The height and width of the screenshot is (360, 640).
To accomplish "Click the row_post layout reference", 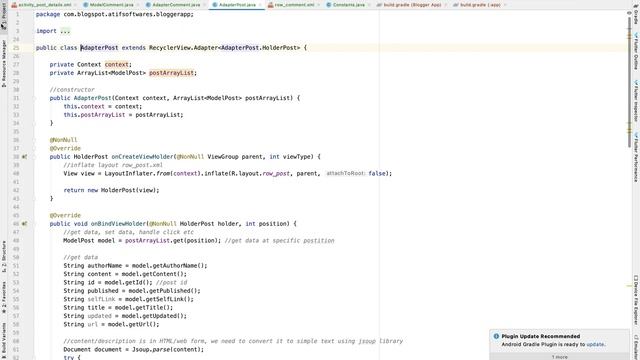I will click(x=276, y=173).
